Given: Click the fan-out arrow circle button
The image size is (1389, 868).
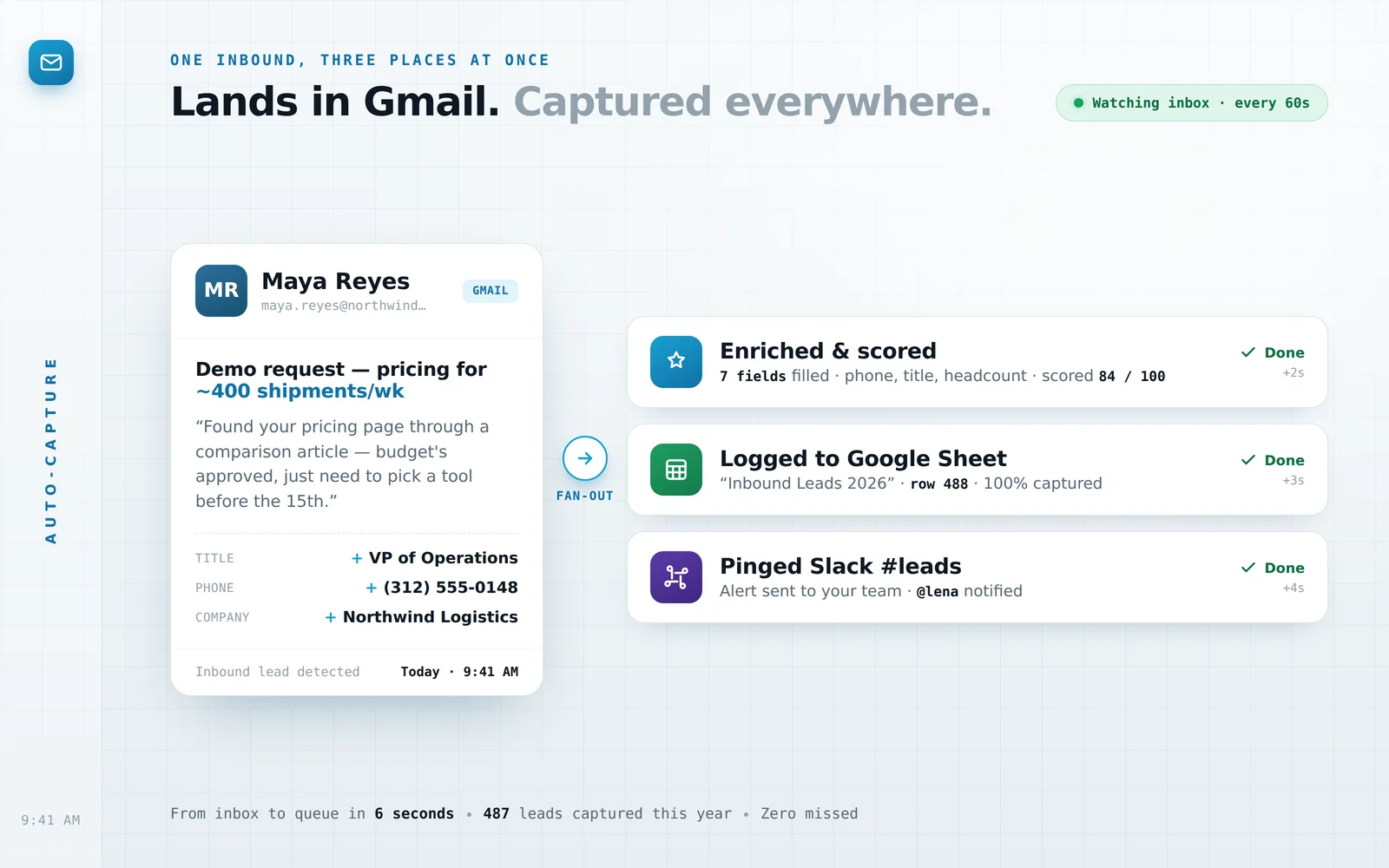Looking at the screenshot, I should (x=585, y=458).
